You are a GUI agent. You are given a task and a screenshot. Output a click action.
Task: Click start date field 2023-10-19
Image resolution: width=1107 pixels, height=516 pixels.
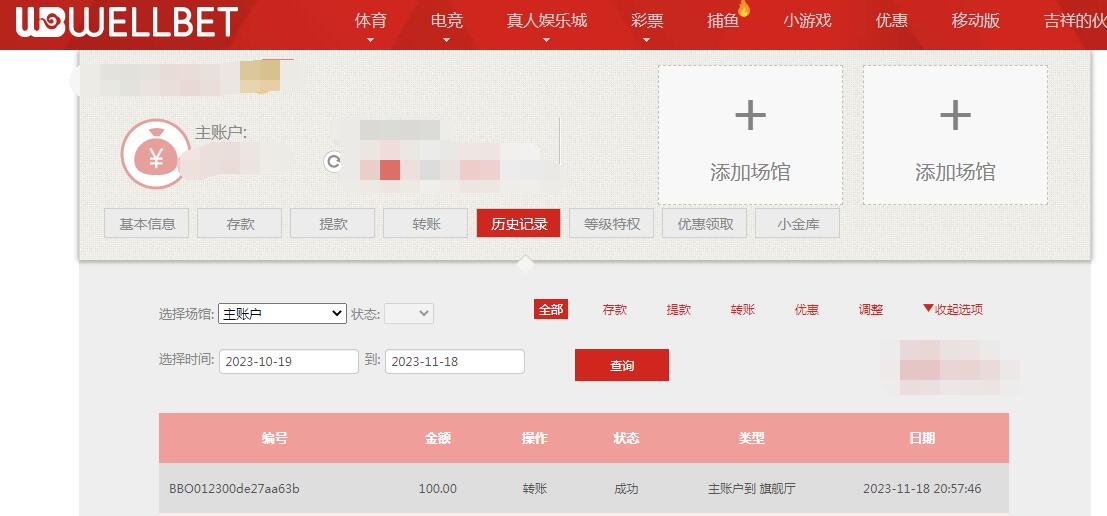[x=289, y=361]
